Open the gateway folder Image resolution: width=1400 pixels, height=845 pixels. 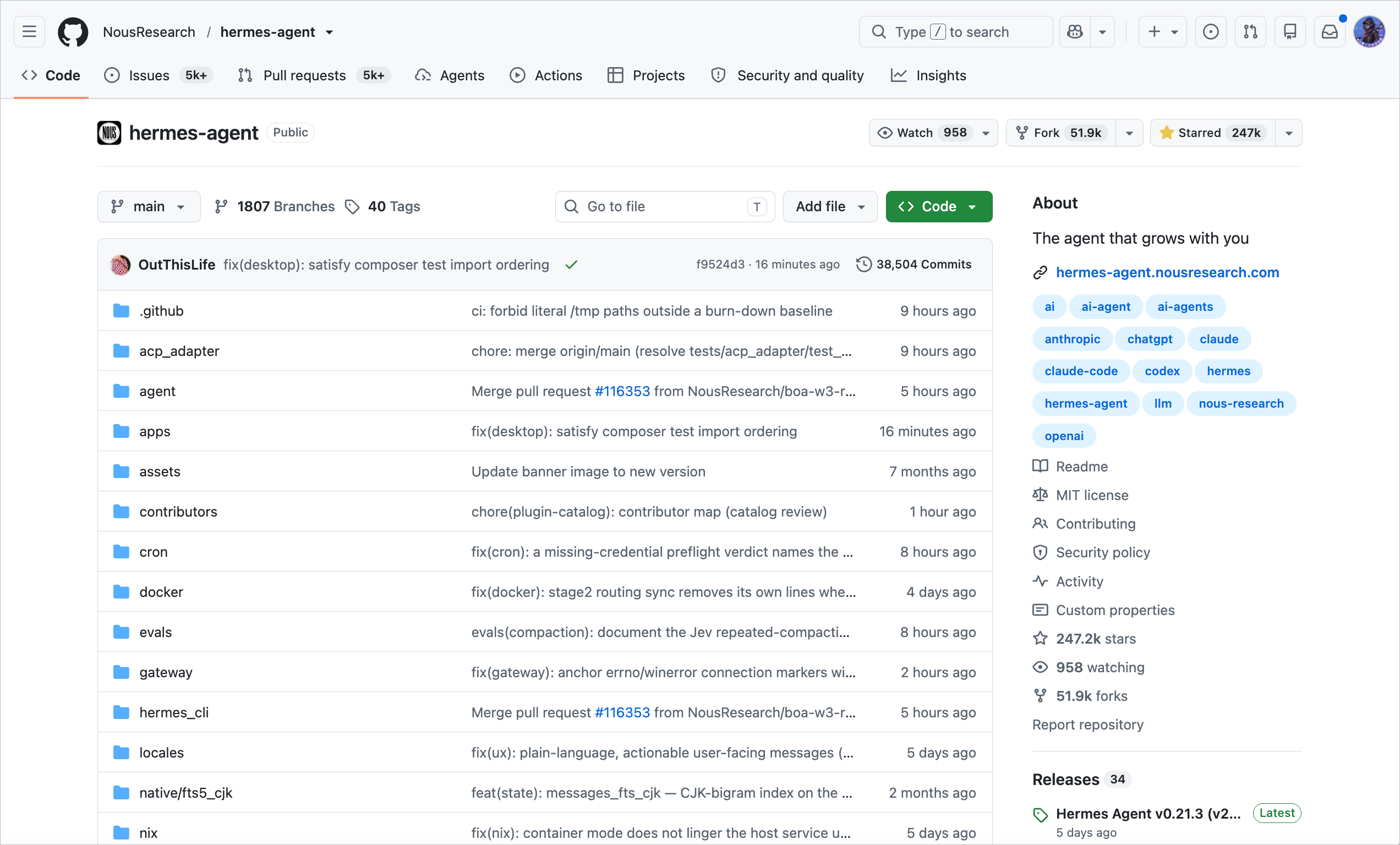pyautogui.click(x=166, y=672)
